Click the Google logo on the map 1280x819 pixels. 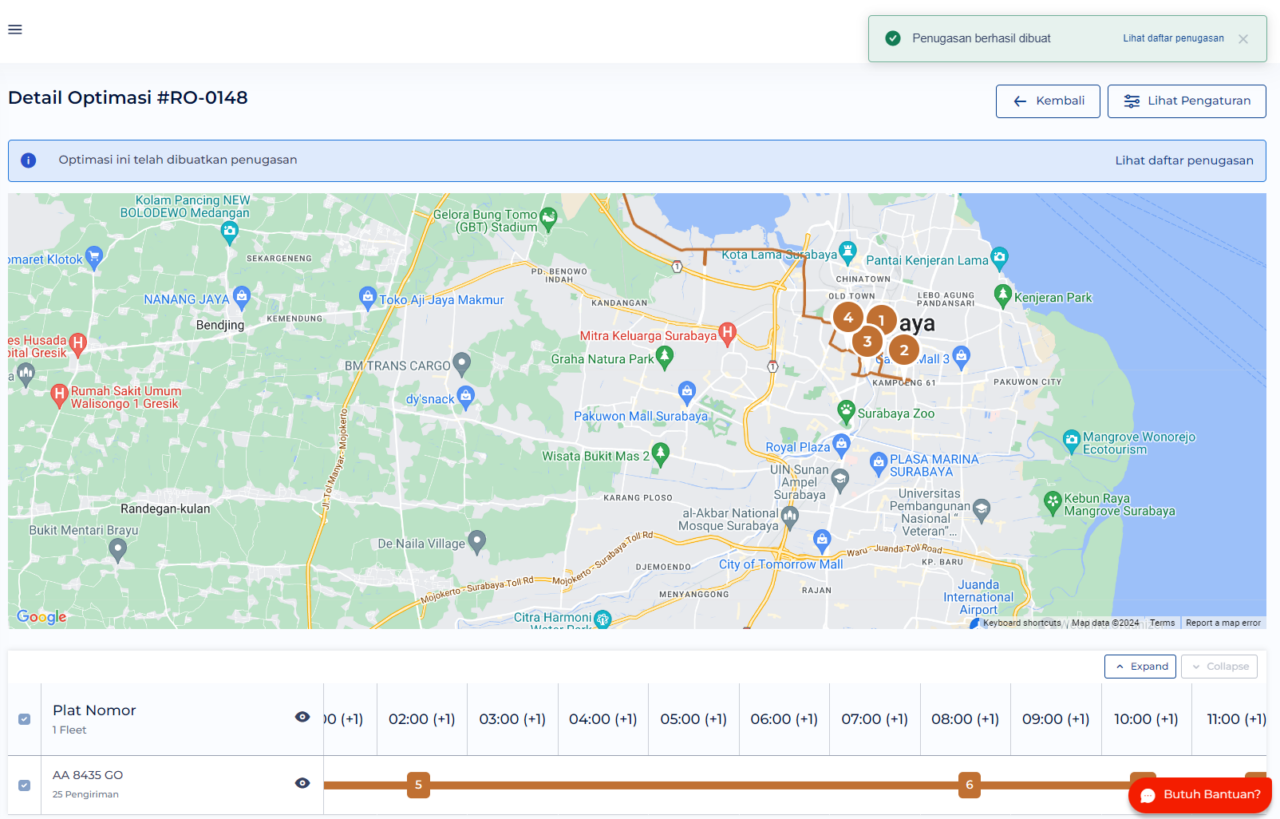tap(41, 617)
